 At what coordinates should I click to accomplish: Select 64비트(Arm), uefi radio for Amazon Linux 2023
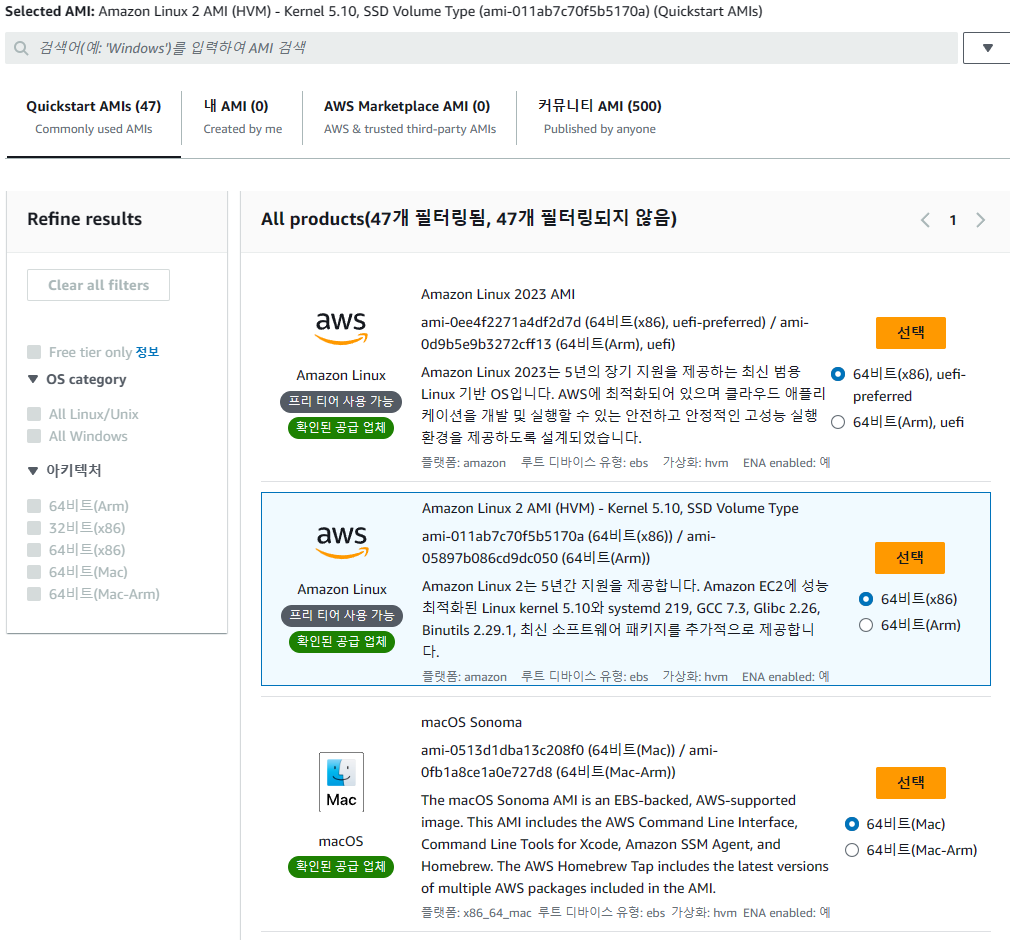(838, 422)
